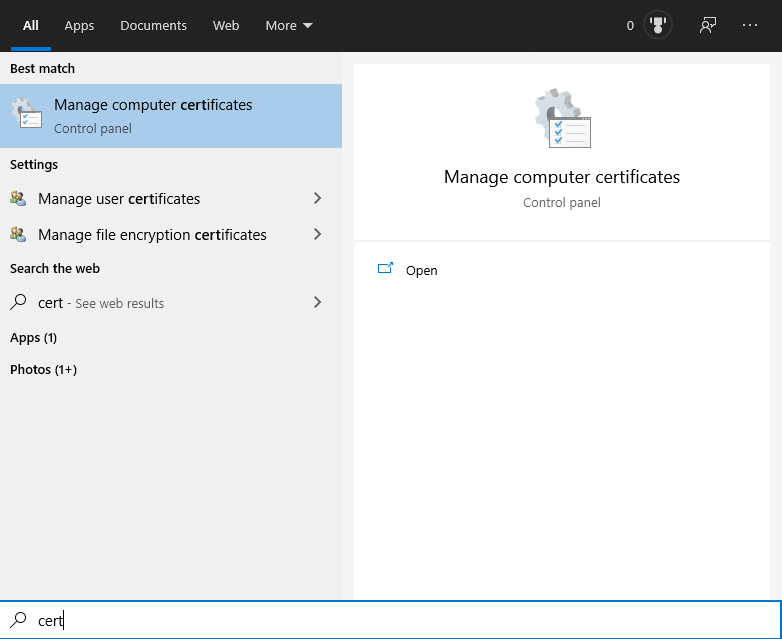Screen dimensions: 782x639
Task: Open Manage user certificates setting
Action: pyautogui.click(x=171, y=199)
